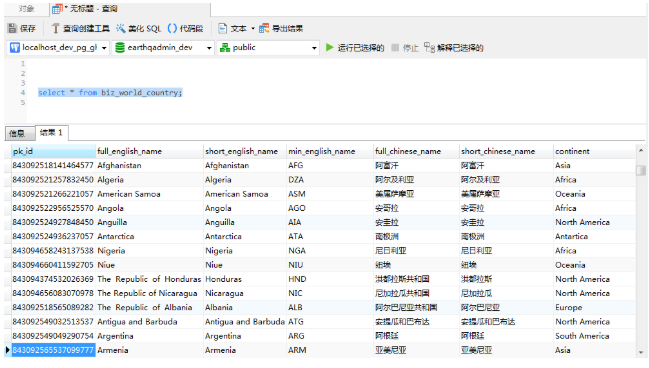Viewport: 649px width, 368px height.
Task: Click the Anguilla full_english_name cell
Action: (149, 222)
